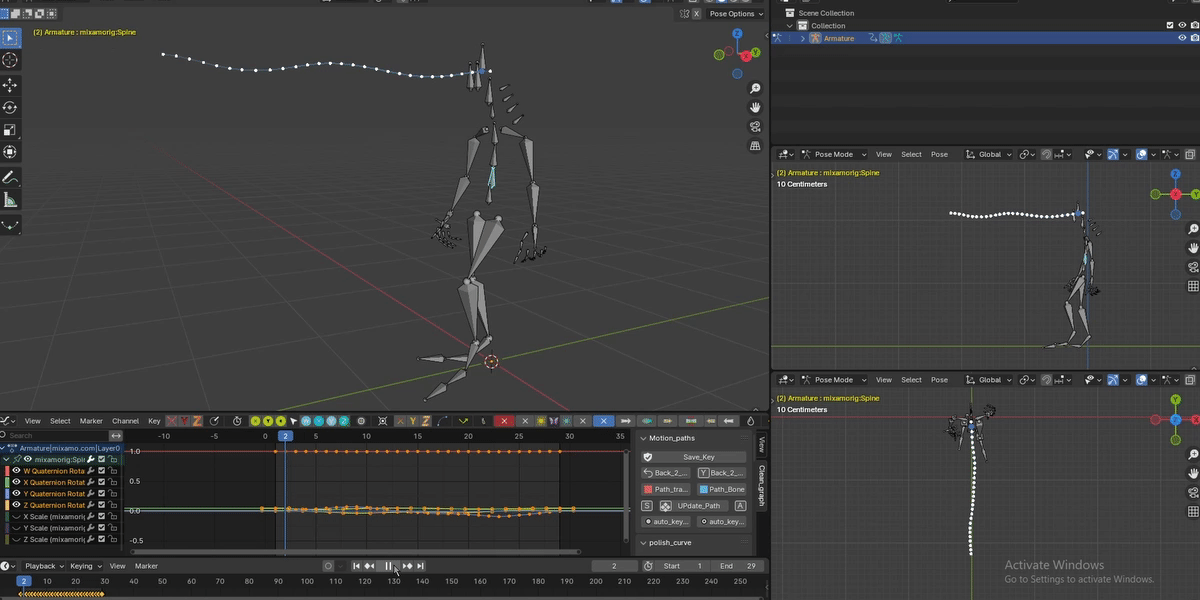Expand the Armature node in the Outliner
The width and height of the screenshot is (1200, 600).
pos(804,37)
